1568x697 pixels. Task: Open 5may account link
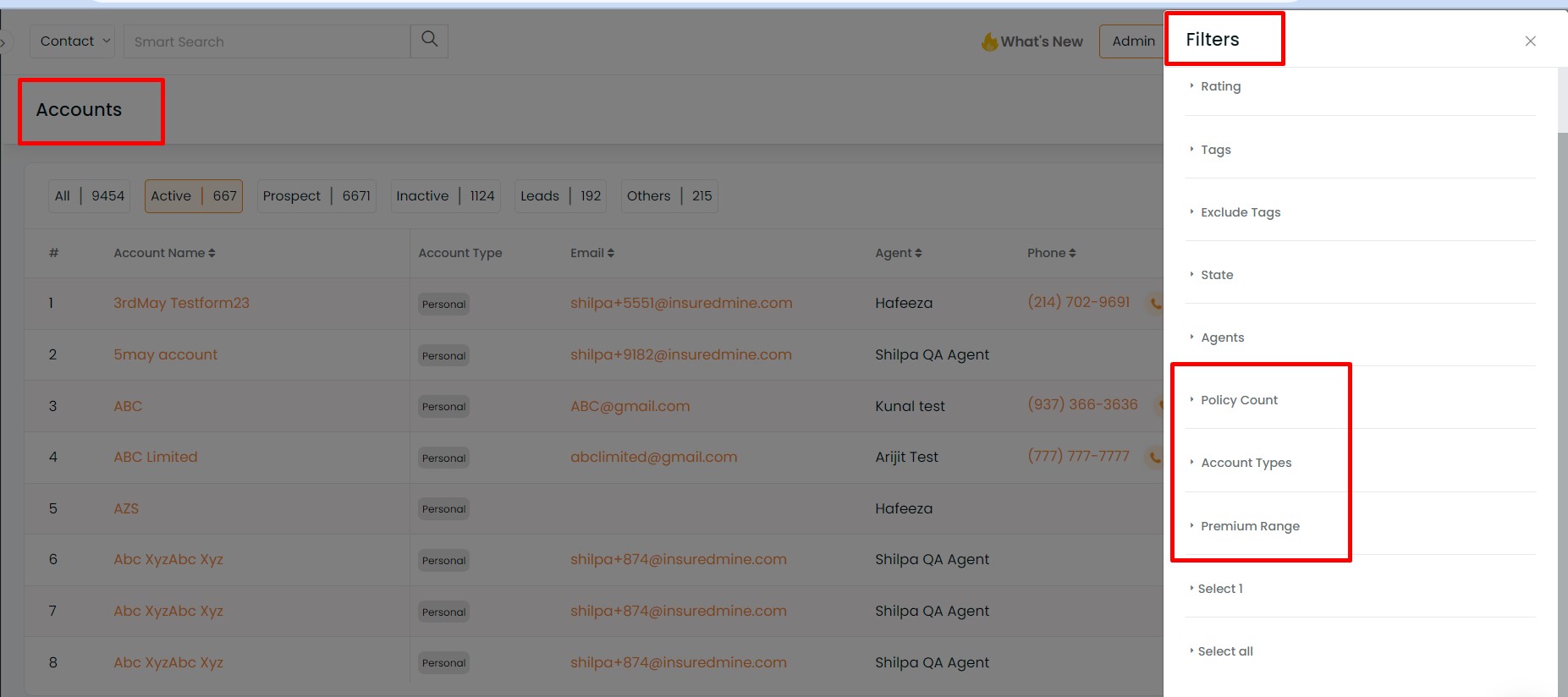pyautogui.click(x=165, y=354)
